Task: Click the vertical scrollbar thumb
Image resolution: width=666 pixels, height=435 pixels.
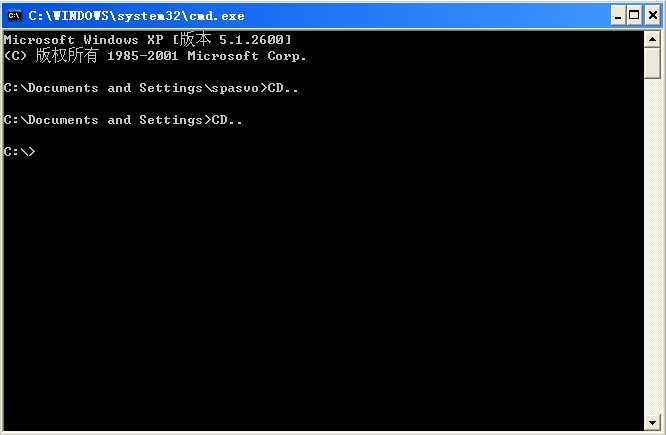Action: tap(652, 62)
